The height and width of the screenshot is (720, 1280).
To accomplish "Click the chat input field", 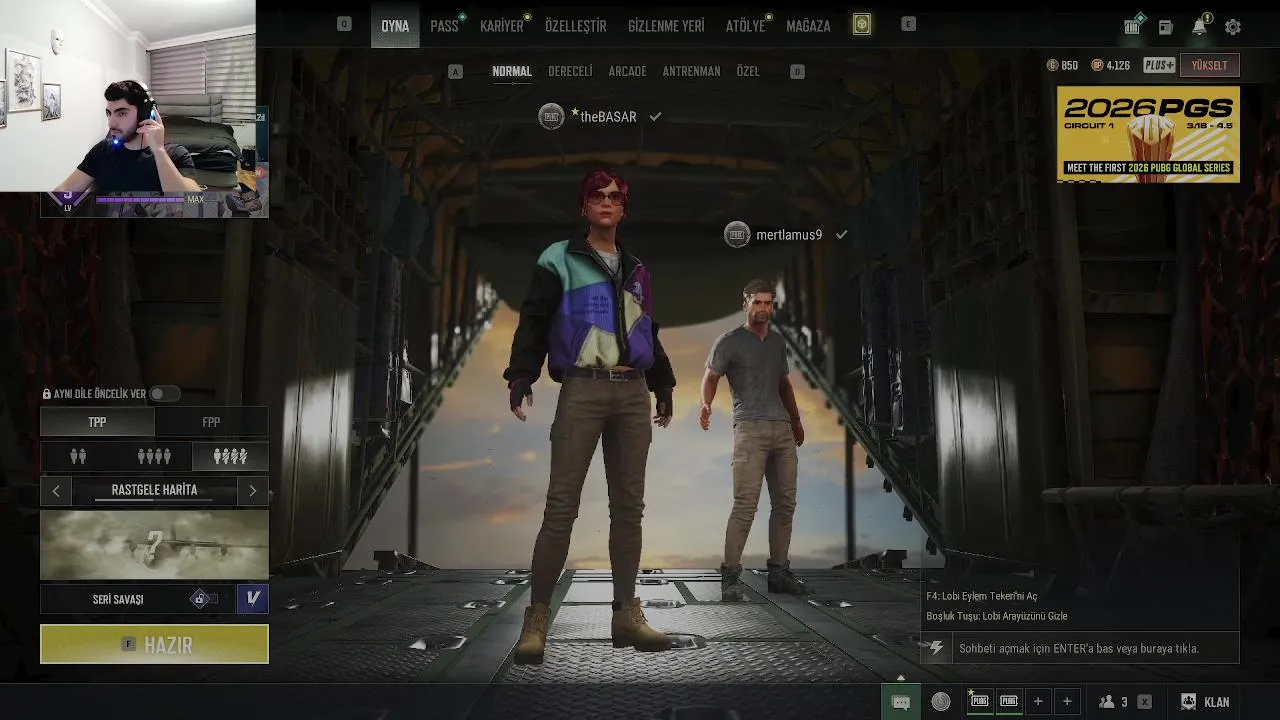I will 1094,648.
